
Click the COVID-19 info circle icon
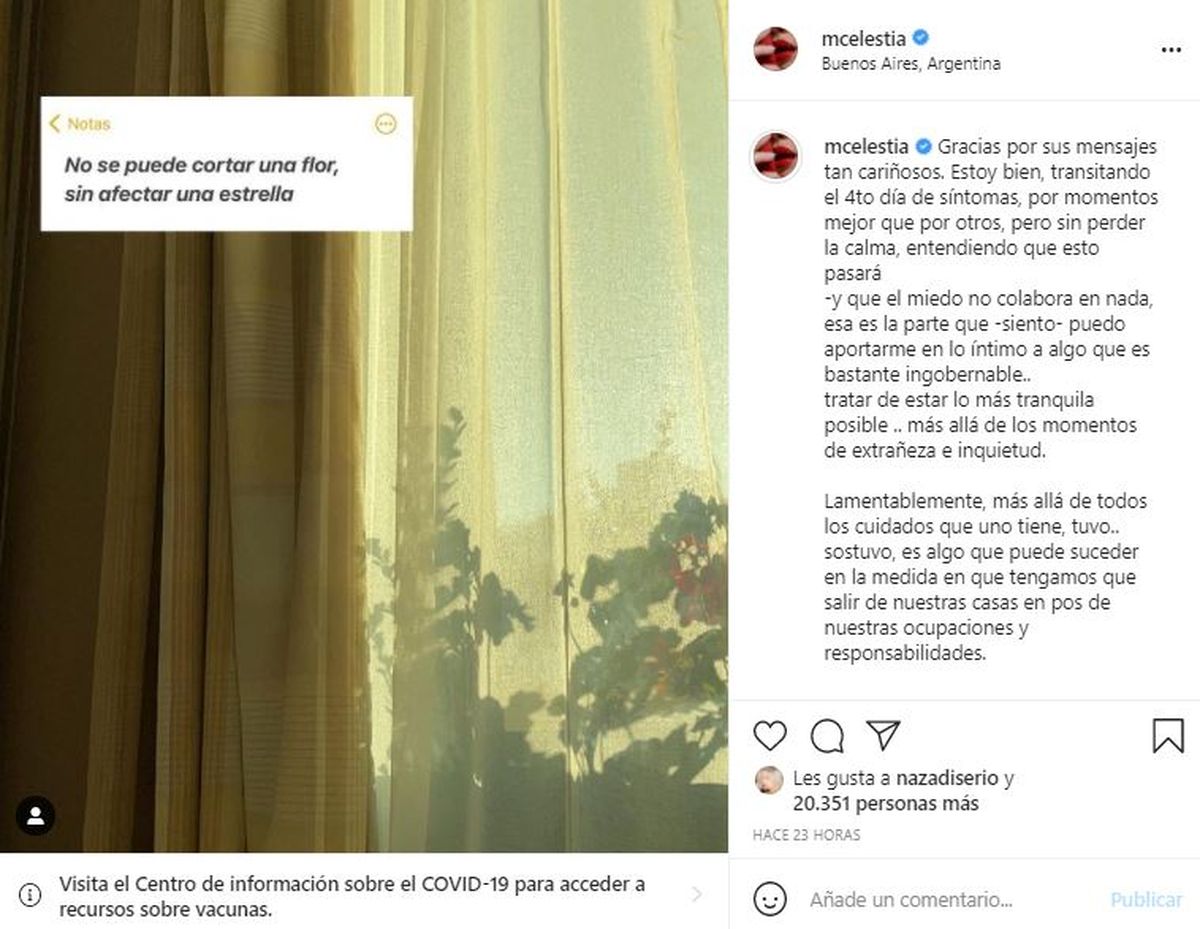[x=30, y=895]
